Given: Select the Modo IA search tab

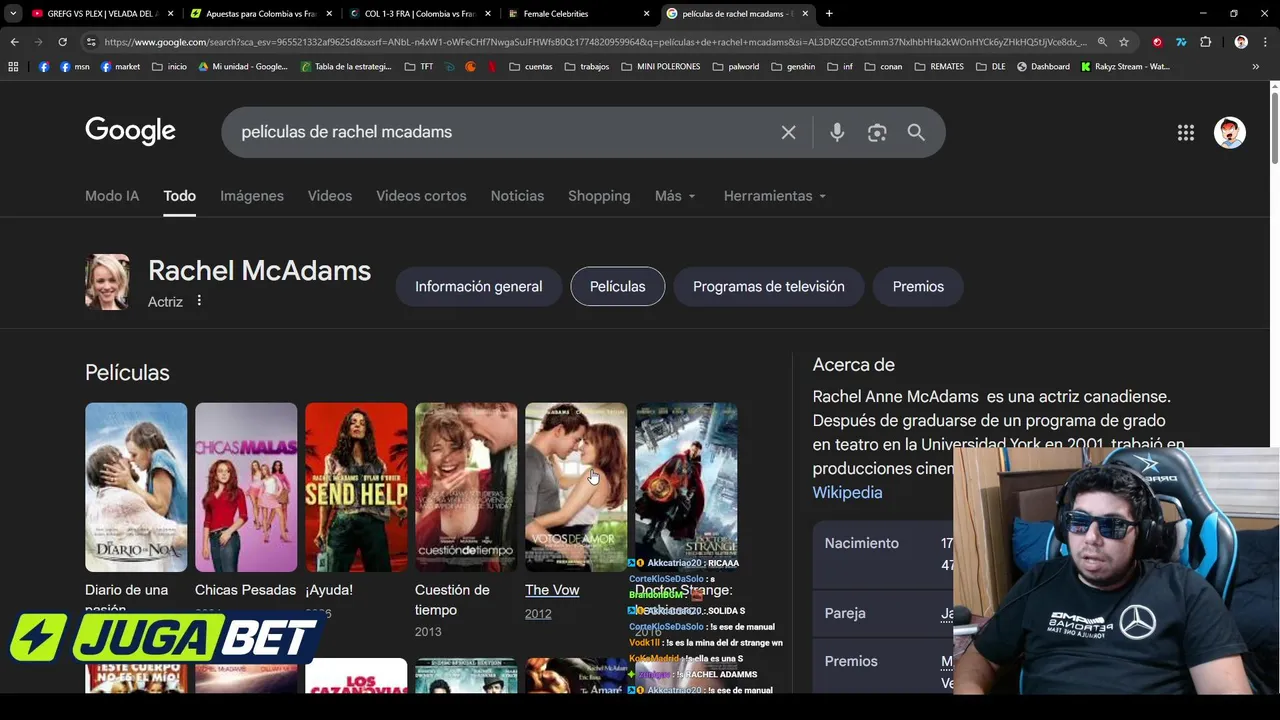Looking at the screenshot, I should pyautogui.click(x=112, y=196).
